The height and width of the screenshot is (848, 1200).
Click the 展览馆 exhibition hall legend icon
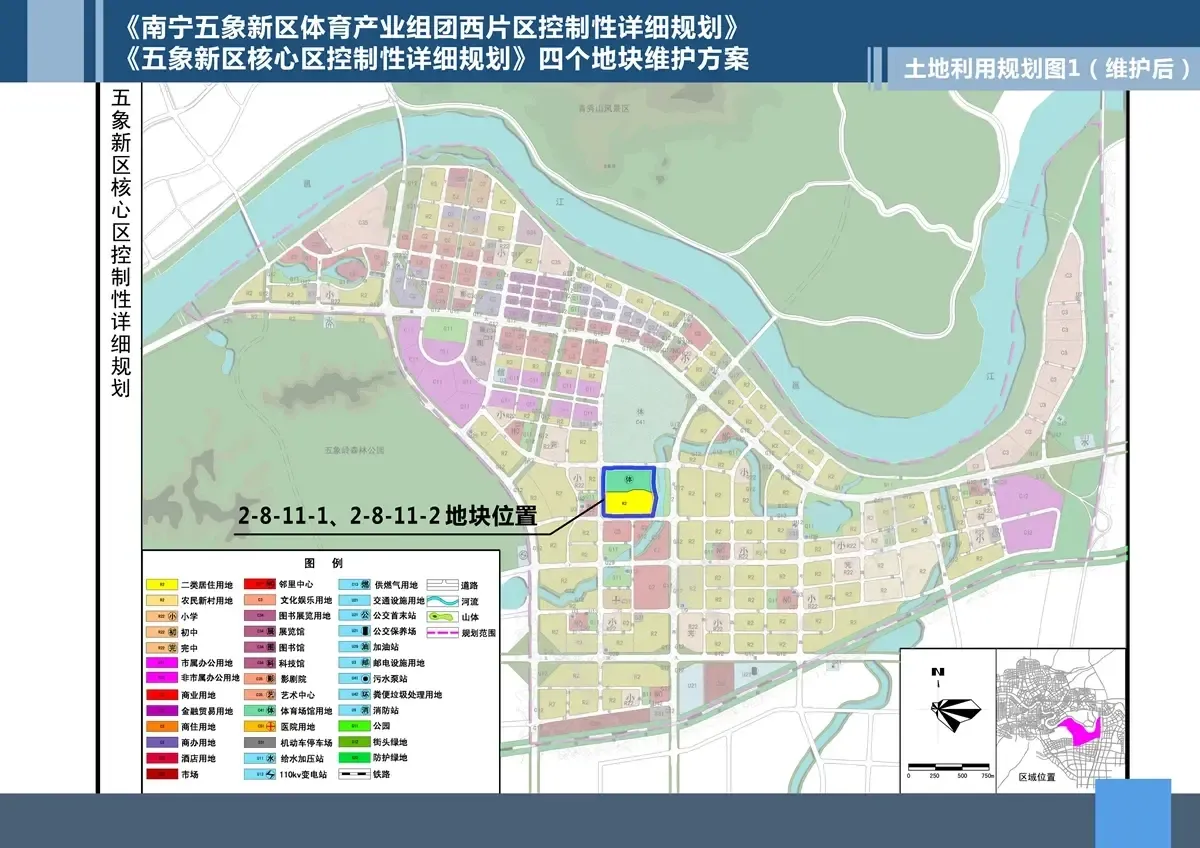pos(270,632)
